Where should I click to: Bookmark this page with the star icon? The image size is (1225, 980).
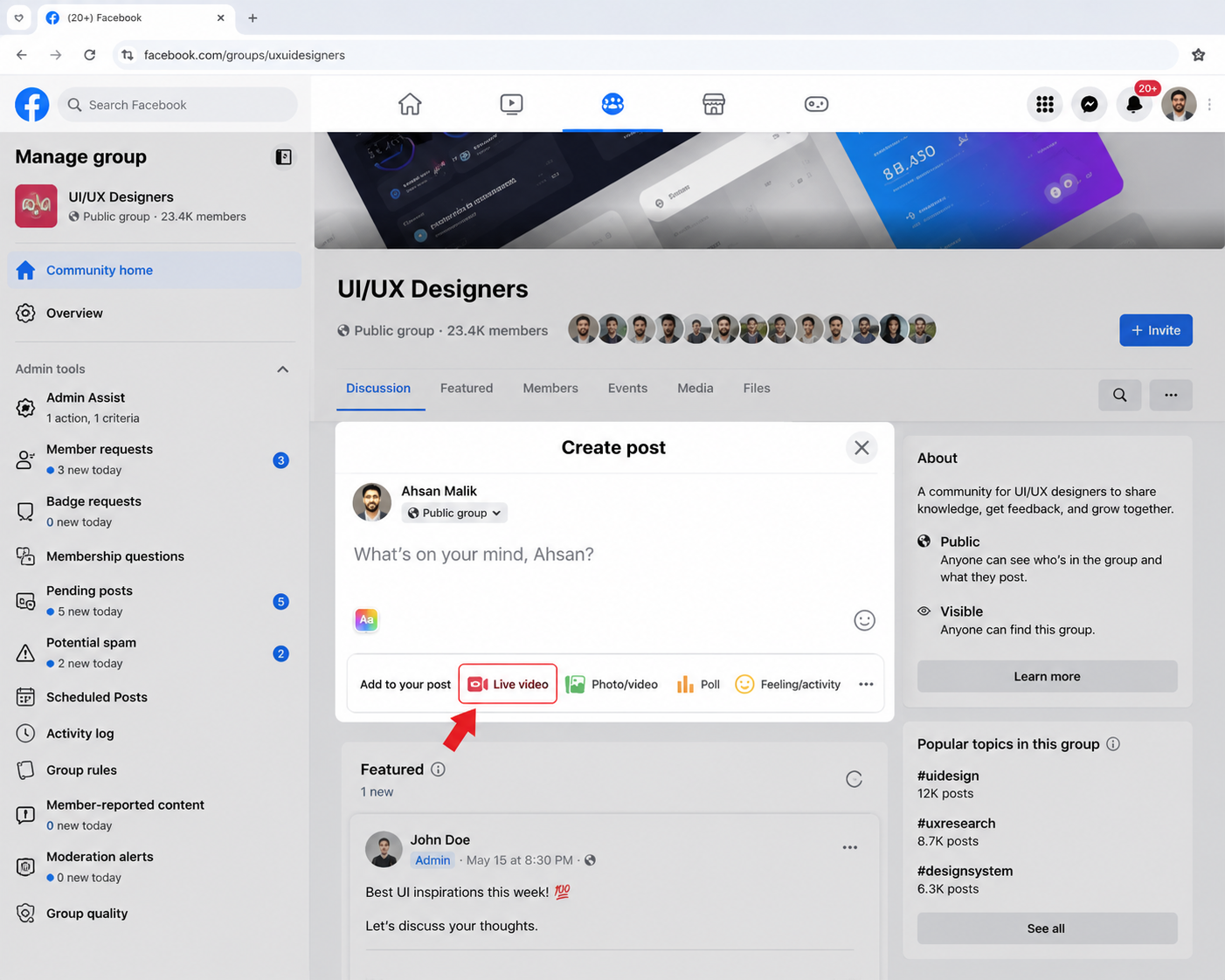[1199, 55]
